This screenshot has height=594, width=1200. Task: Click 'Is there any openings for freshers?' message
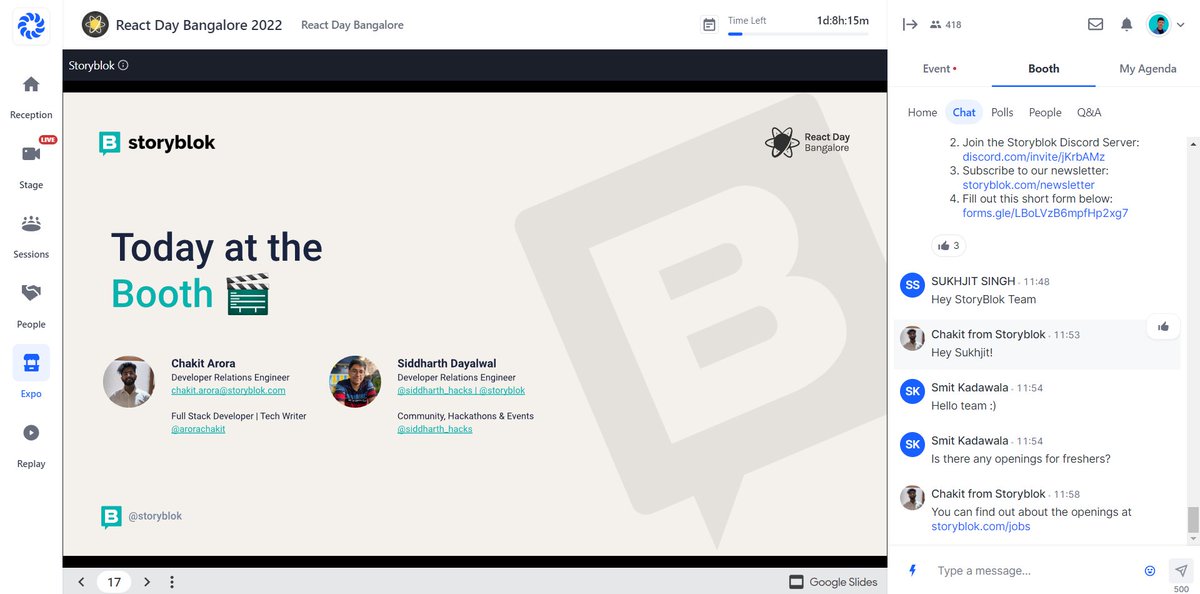[x=1021, y=459]
